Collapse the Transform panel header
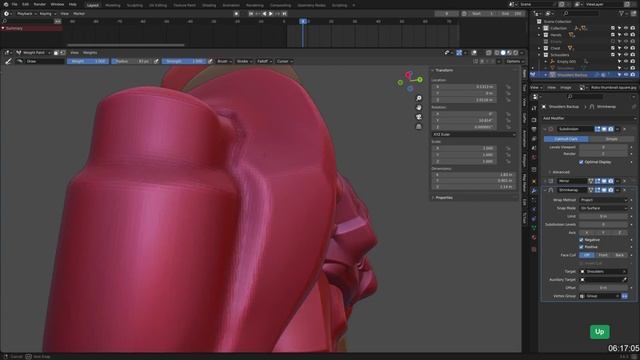The image size is (640, 360). (444, 70)
